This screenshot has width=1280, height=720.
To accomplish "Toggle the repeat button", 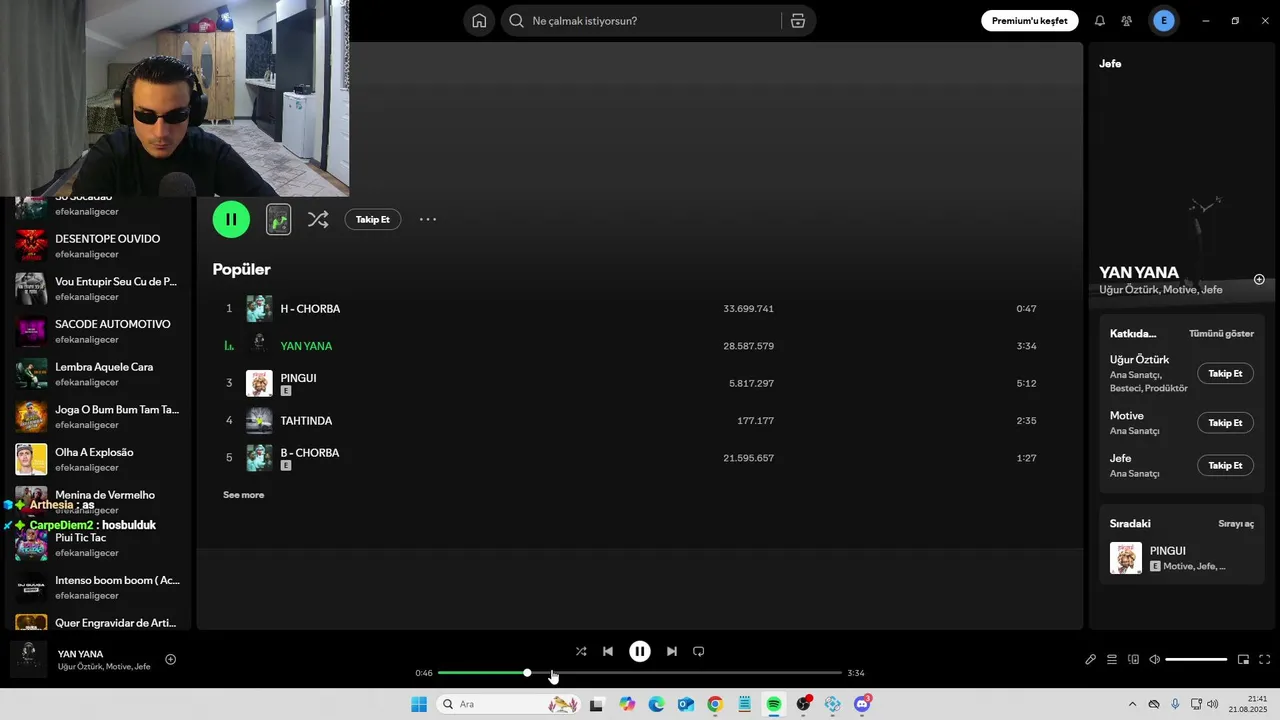I will (699, 651).
